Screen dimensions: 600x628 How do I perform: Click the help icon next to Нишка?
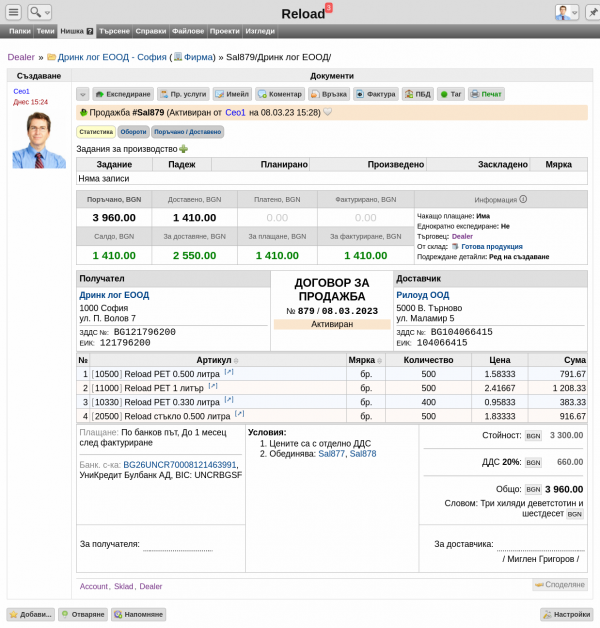tap(90, 31)
